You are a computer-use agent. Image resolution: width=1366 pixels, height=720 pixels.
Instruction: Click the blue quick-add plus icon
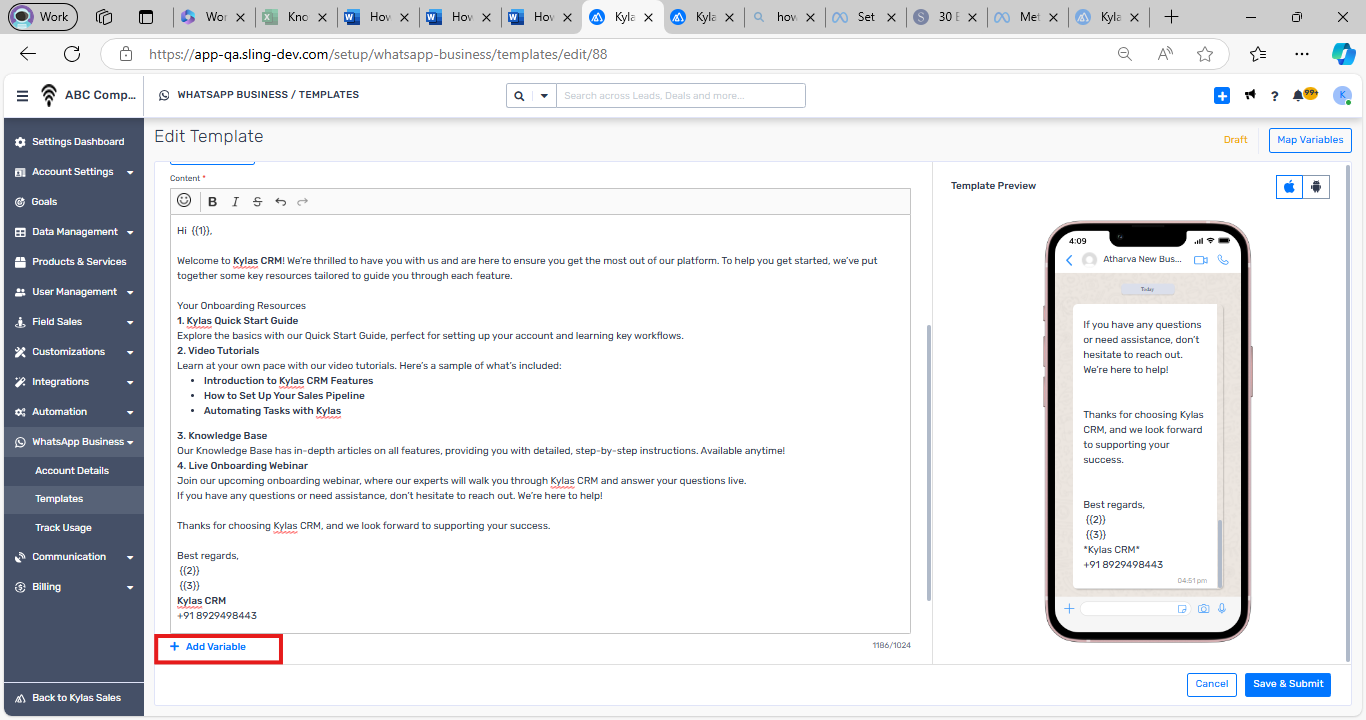(1222, 95)
